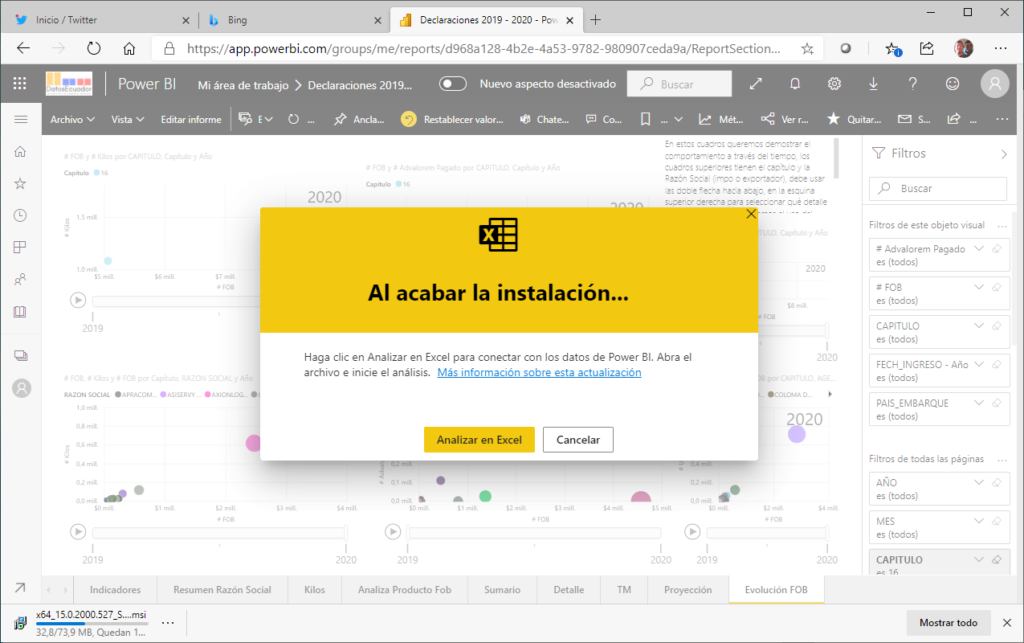Switch to Analiza Producto Fob tab
The height and width of the screenshot is (643, 1024).
[x=404, y=589]
